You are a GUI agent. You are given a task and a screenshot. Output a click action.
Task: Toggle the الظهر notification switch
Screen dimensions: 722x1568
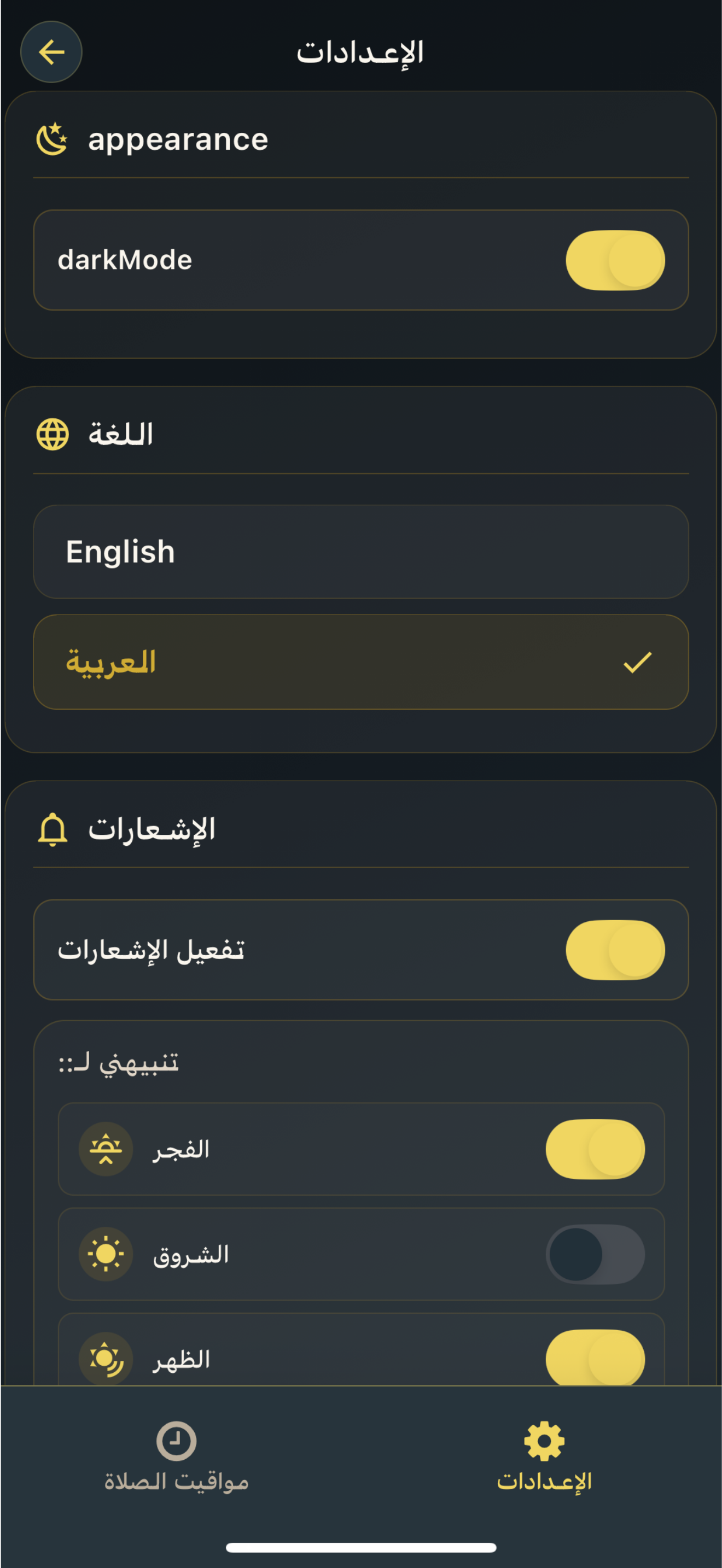pos(595,1359)
